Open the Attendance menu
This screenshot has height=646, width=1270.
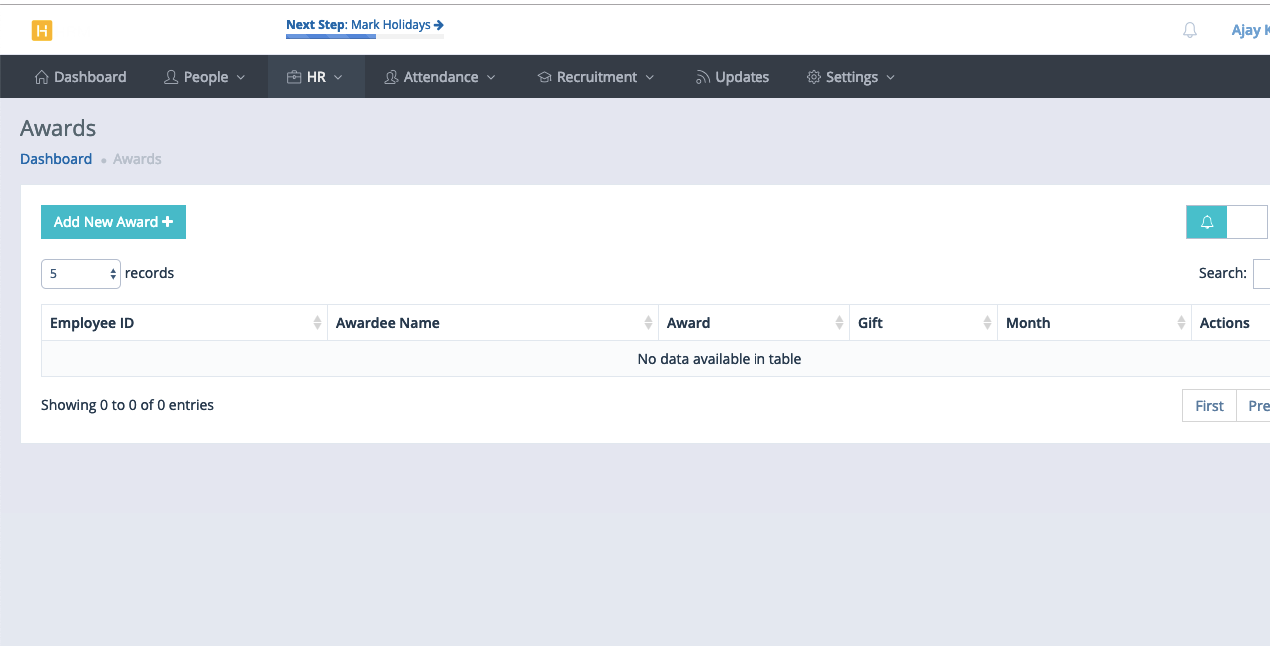point(440,77)
